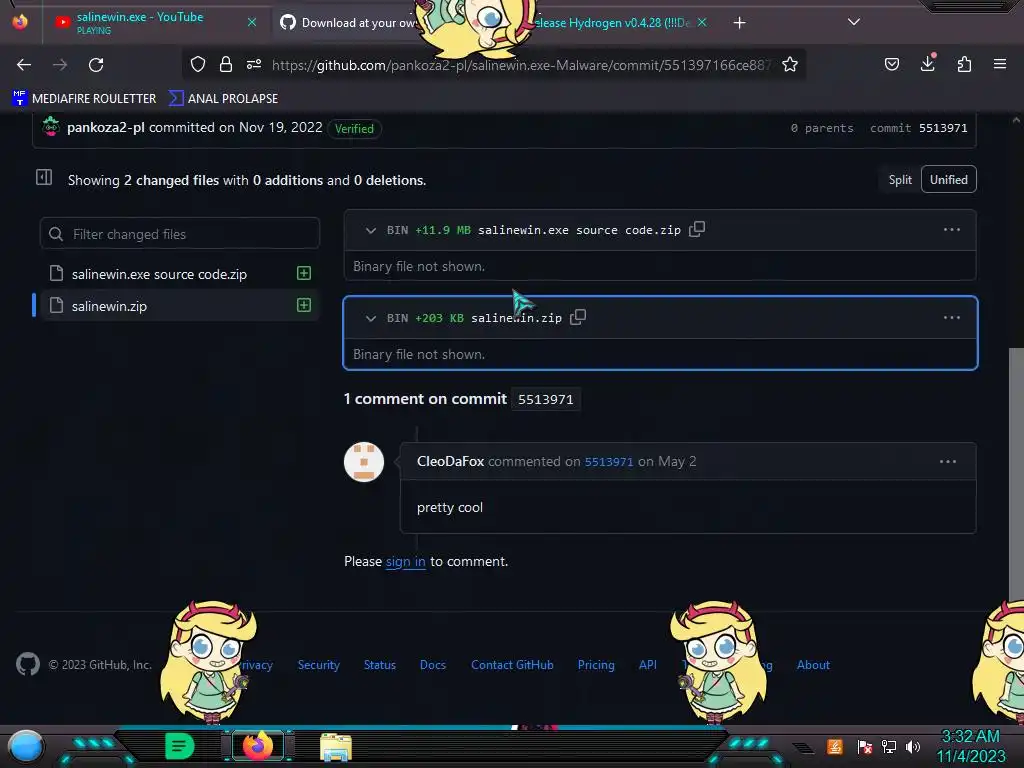Copy the salinewin.zip file path
The width and height of the screenshot is (1024, 768).
(578, 317)
